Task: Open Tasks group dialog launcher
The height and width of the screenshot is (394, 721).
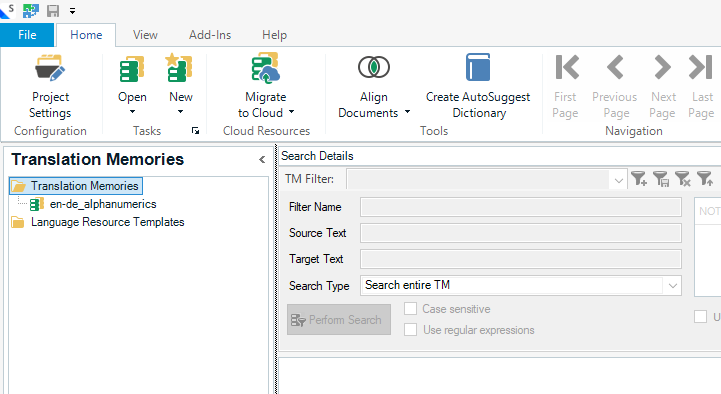Action: [x=195, y=131]
